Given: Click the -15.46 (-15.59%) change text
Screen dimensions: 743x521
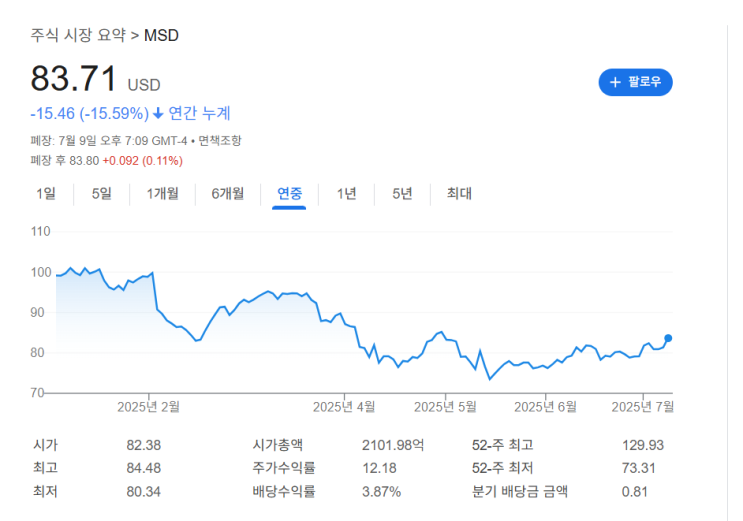Looking at the screenshot, I should [90, 113].
